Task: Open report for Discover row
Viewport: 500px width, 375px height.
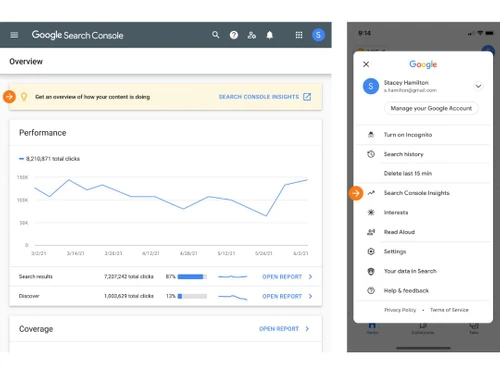Action: [x=282, y=296]
